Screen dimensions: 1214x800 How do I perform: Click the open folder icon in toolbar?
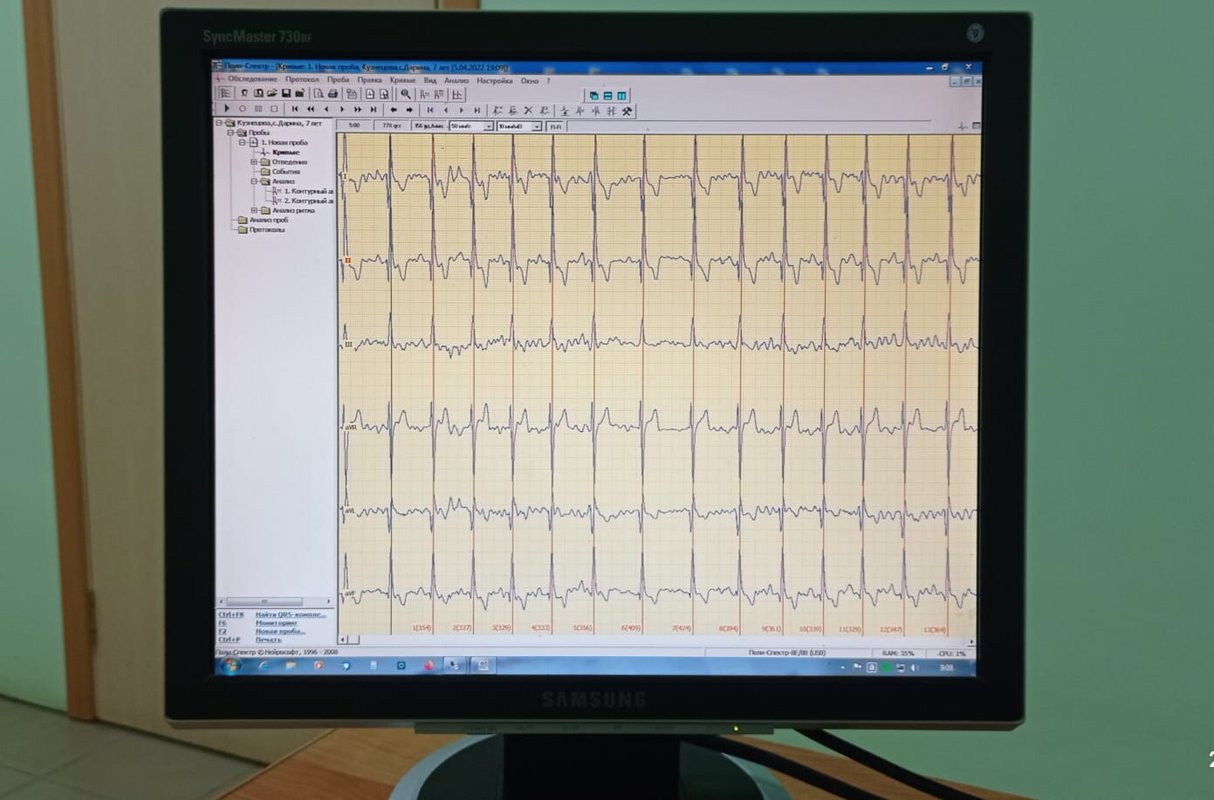[271, 94]
